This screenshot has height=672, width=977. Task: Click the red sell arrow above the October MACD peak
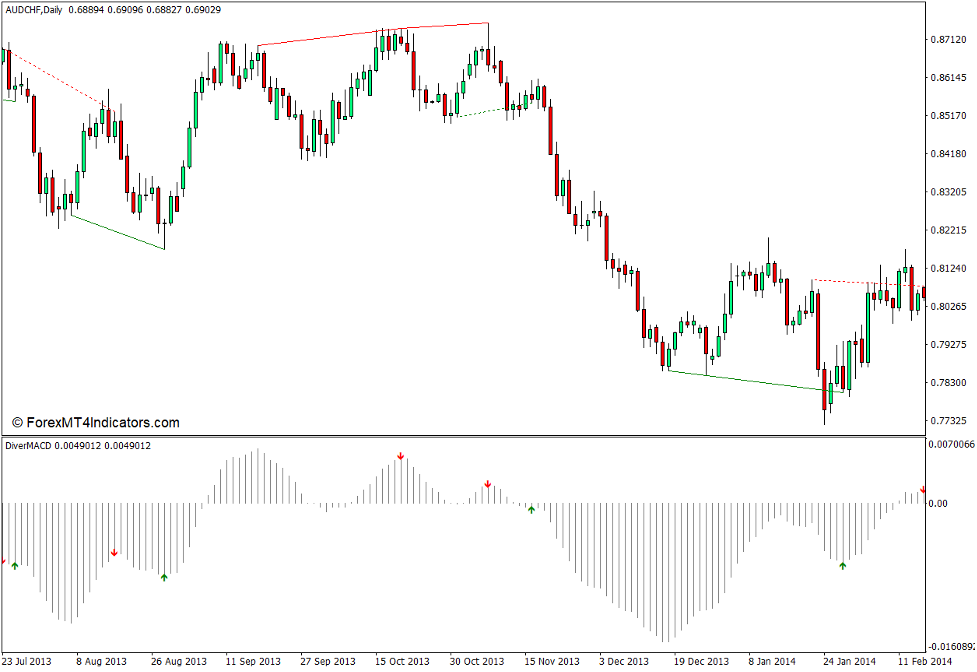coord(400,456)
